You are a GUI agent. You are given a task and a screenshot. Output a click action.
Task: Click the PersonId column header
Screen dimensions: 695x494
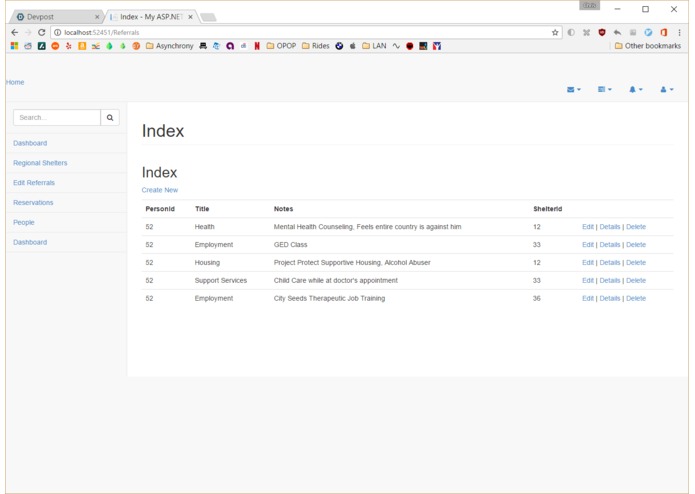[x=160, y=209]
